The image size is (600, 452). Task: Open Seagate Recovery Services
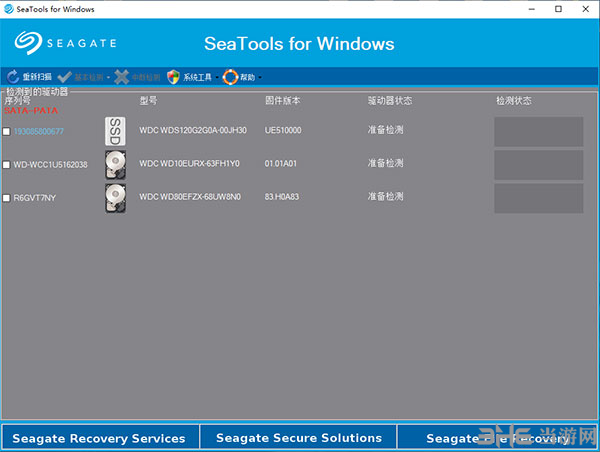tap(100, 437)
